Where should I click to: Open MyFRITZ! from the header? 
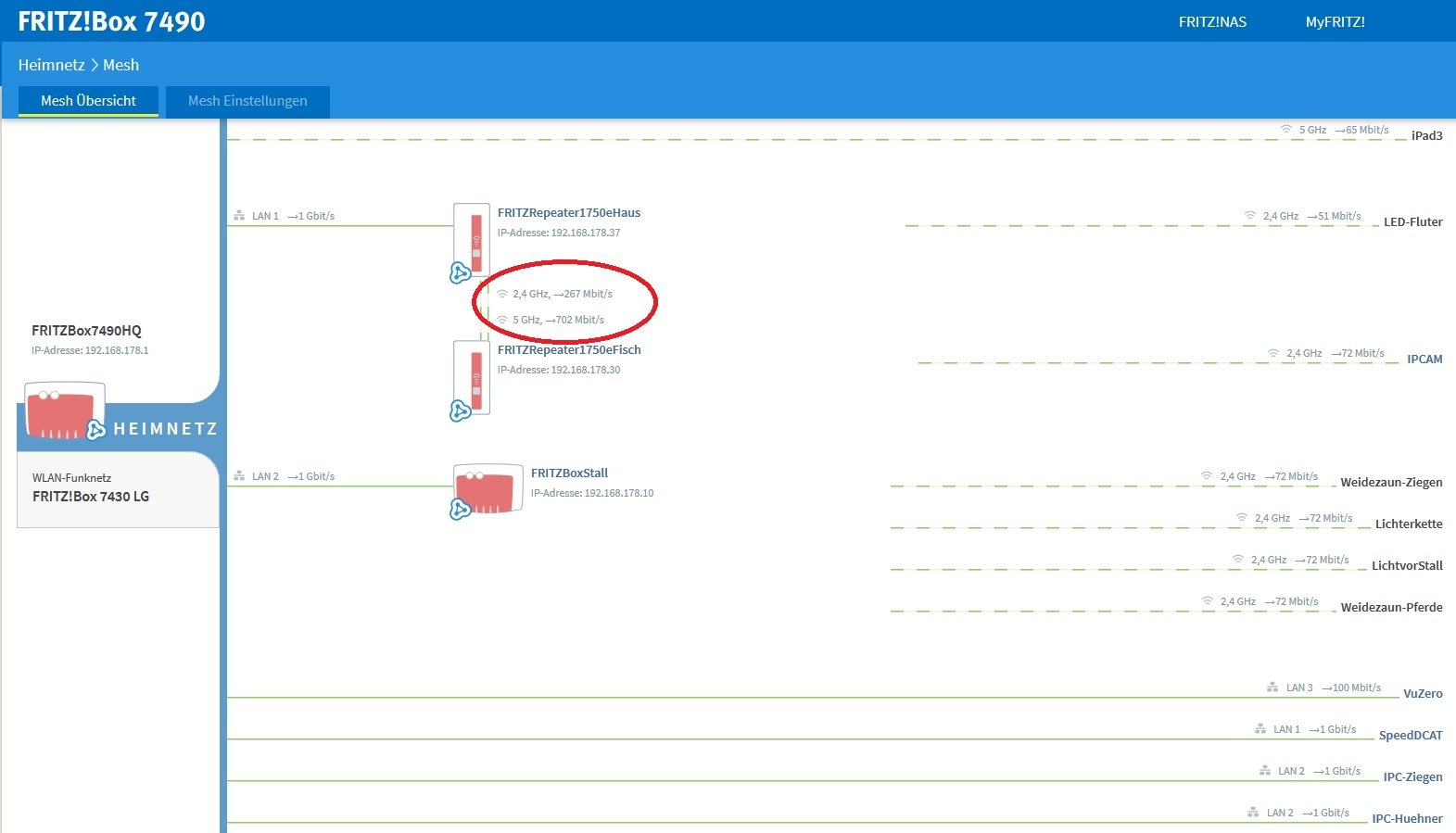(x=1335, y=21)
